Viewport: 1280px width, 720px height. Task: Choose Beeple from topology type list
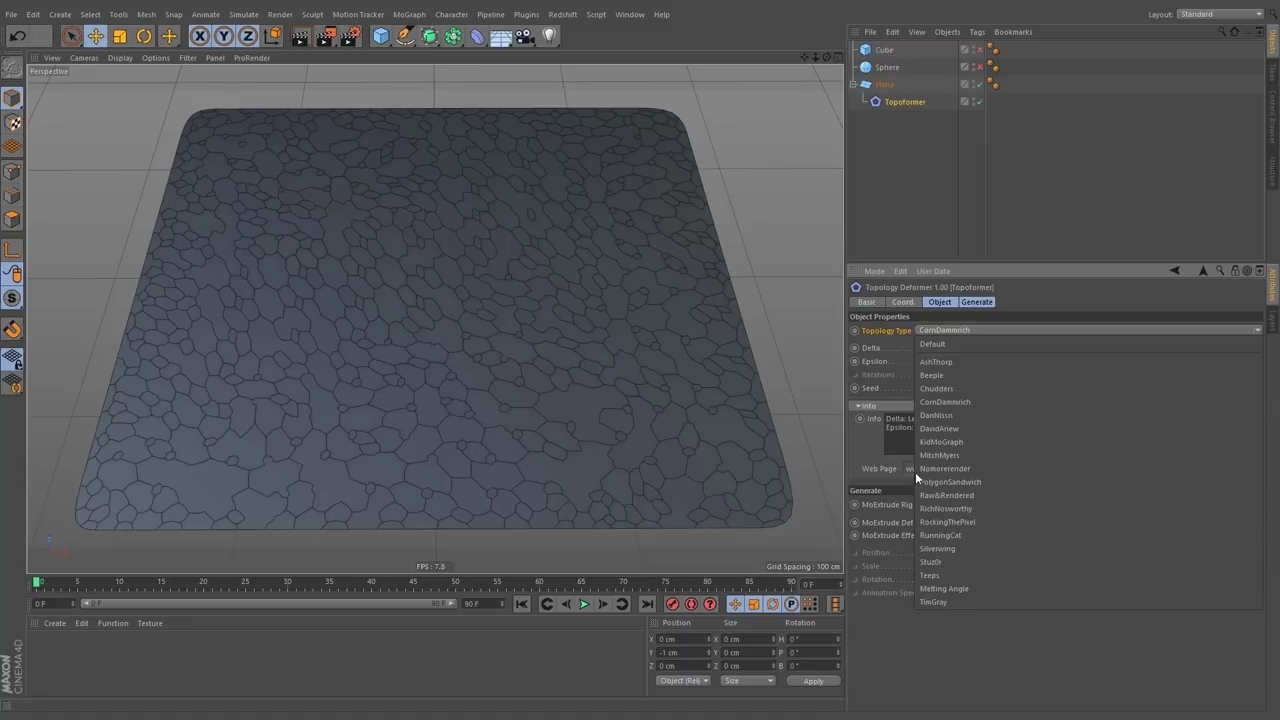[931, 375]
